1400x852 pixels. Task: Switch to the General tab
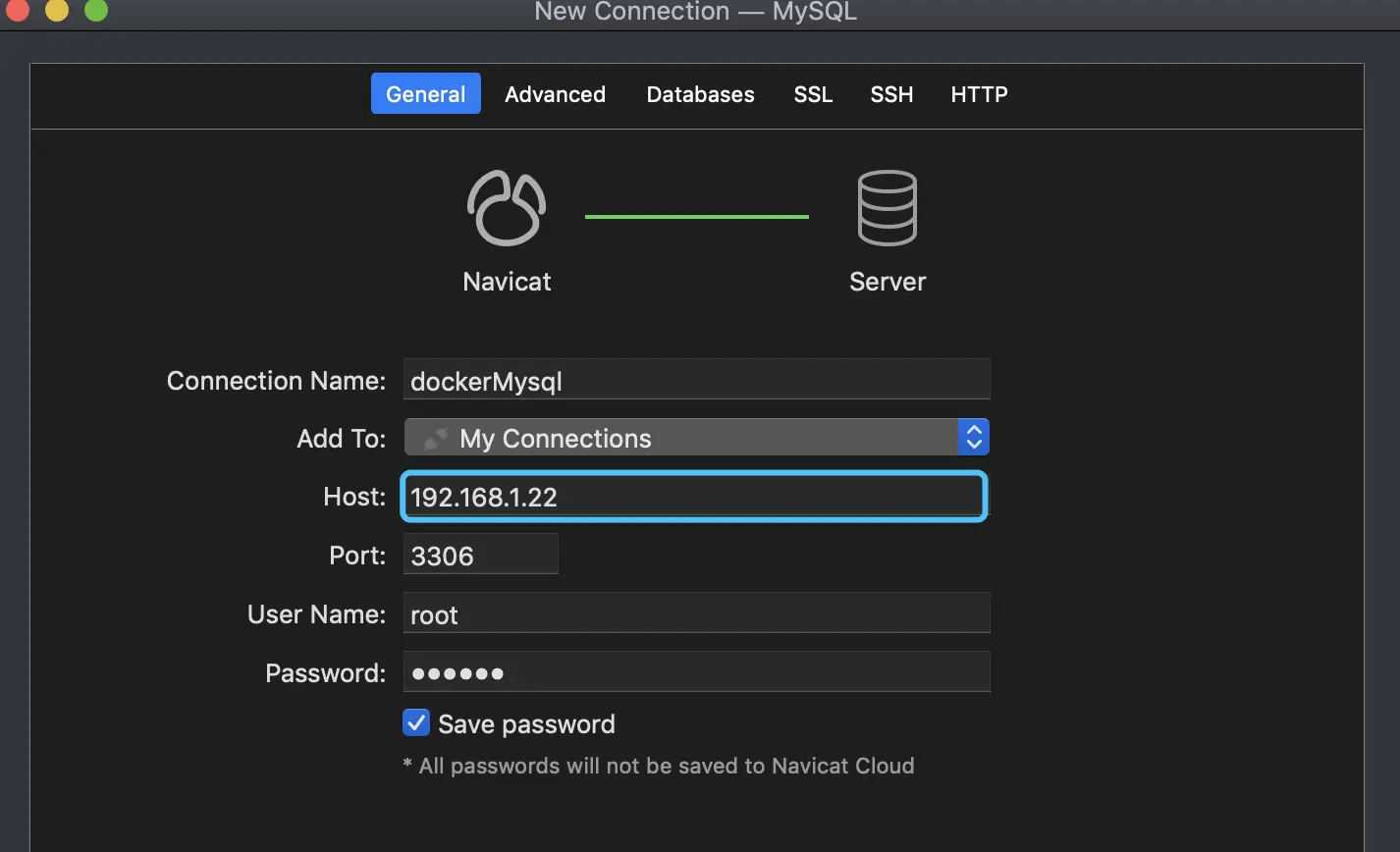click(x=425, y=94)
